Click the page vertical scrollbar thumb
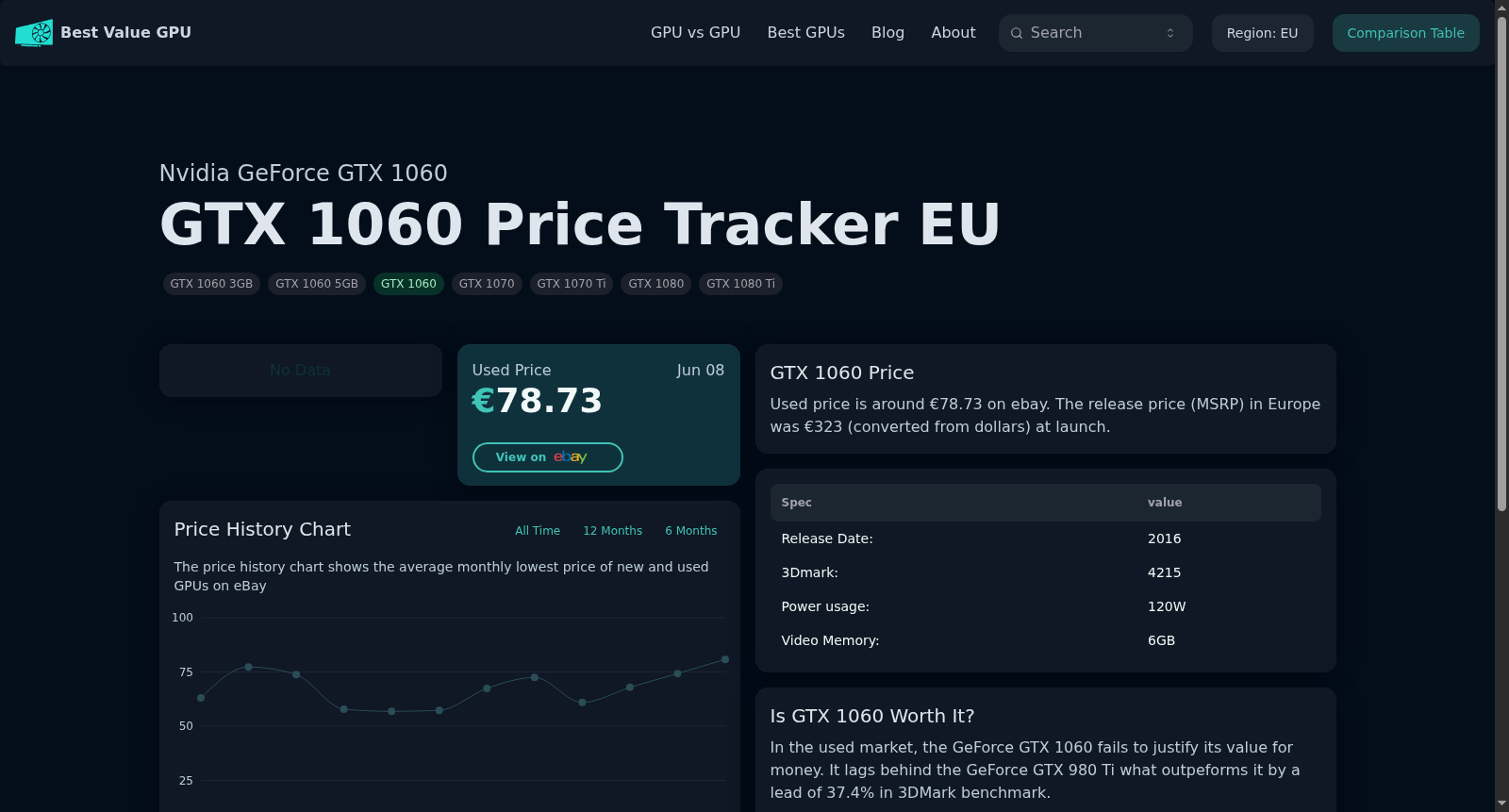This screenshot has width=1509, height=812. point(1501,264)
